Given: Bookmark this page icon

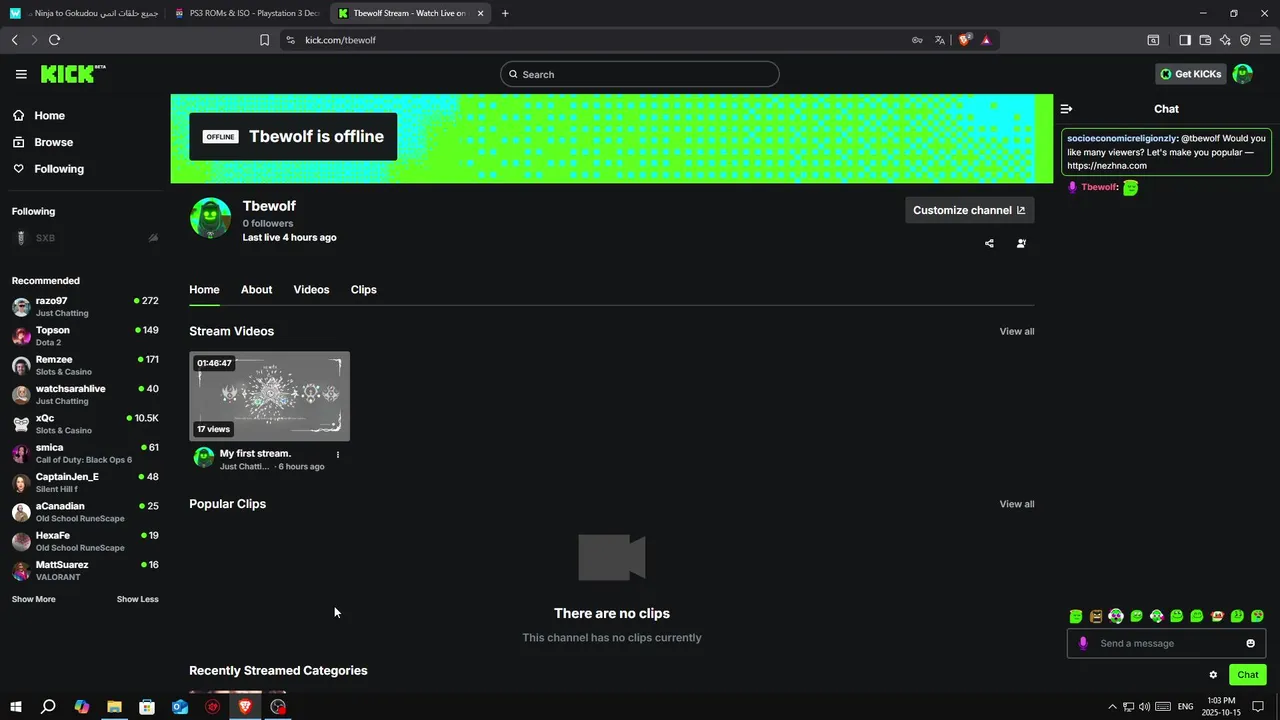Looking at the screenshot, I should tap(264, 40).
